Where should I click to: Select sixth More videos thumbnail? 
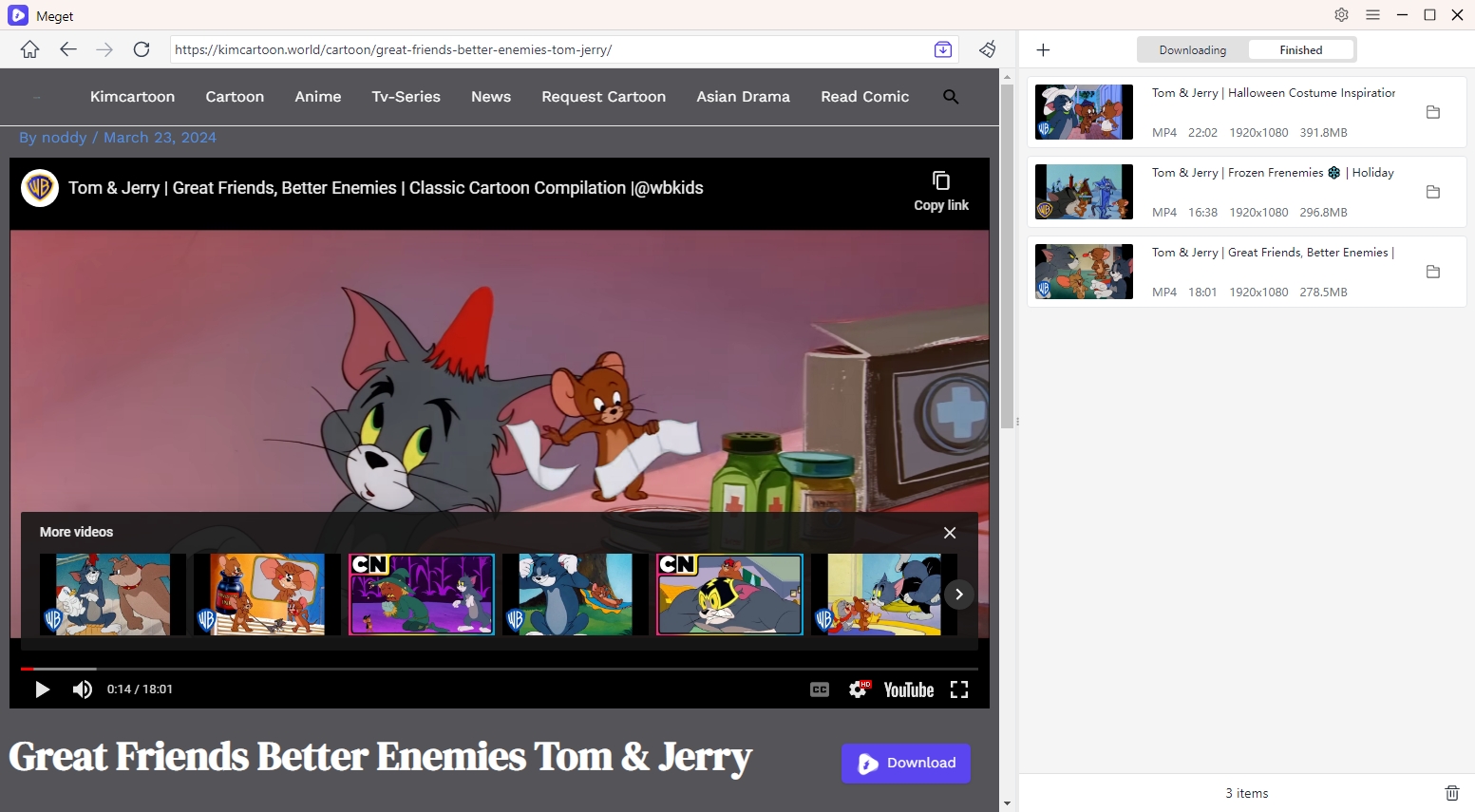pyautogui.click(x=884, y=595)
